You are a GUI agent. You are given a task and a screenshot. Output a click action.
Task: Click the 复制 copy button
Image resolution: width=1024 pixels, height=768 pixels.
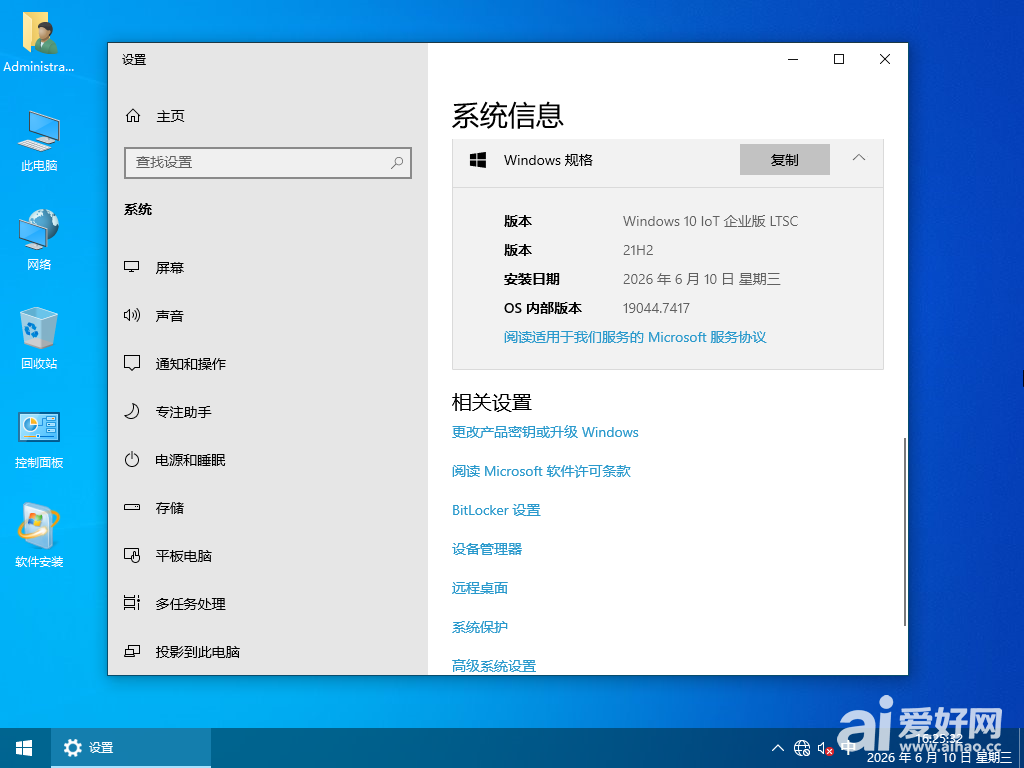point(784,160)
